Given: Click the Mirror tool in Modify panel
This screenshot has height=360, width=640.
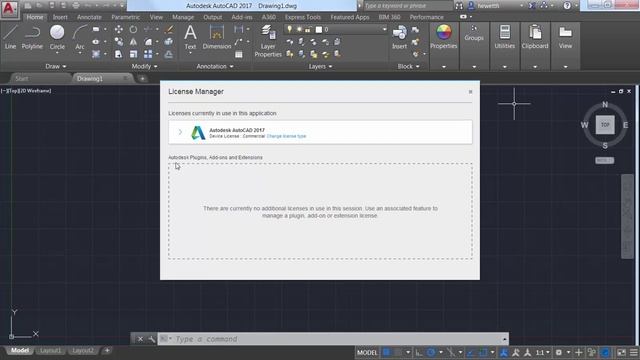Looking at the screenshot, I should [x=133, y=42].
